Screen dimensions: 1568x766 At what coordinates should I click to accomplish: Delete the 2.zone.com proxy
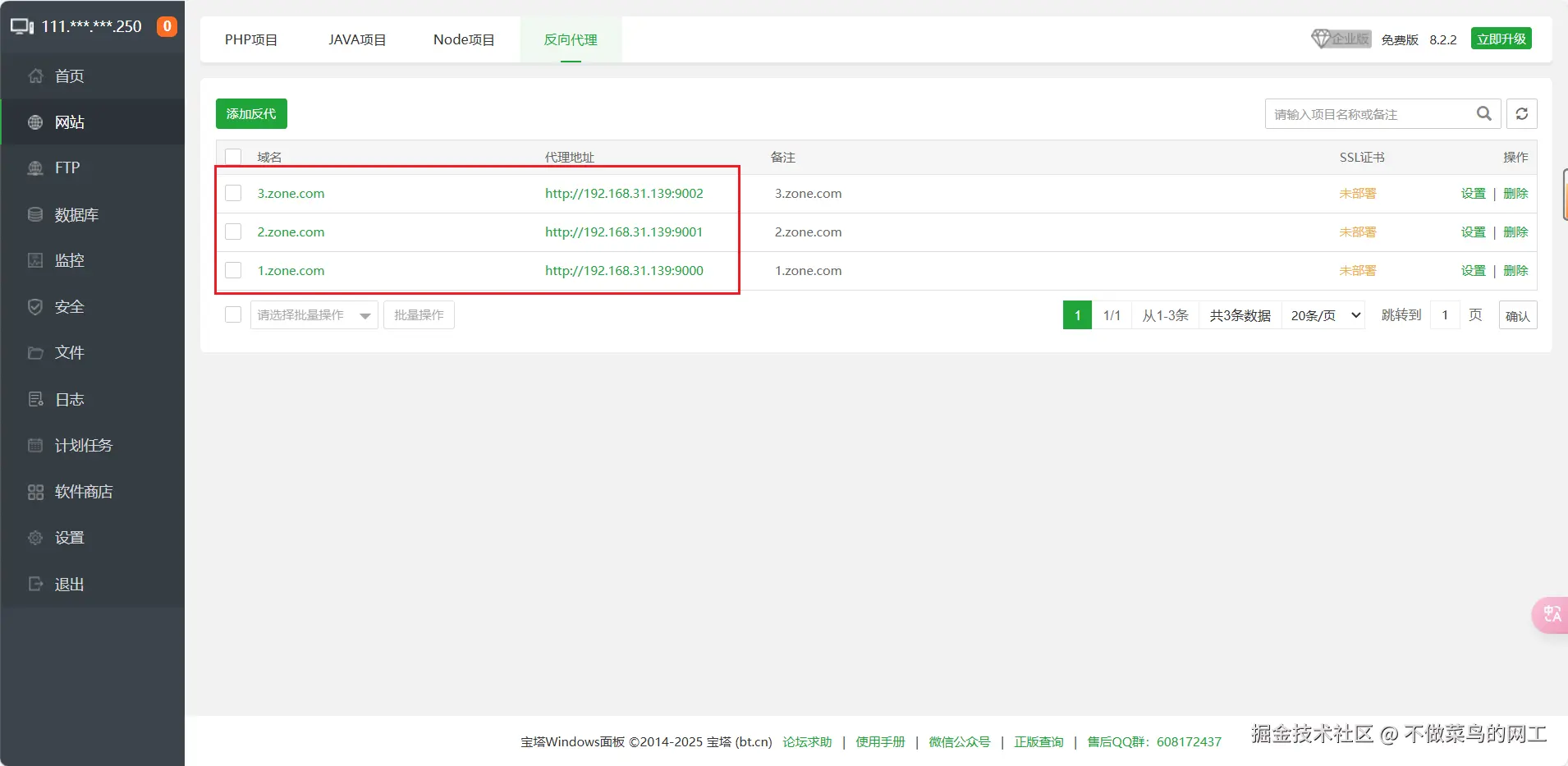1515,232
